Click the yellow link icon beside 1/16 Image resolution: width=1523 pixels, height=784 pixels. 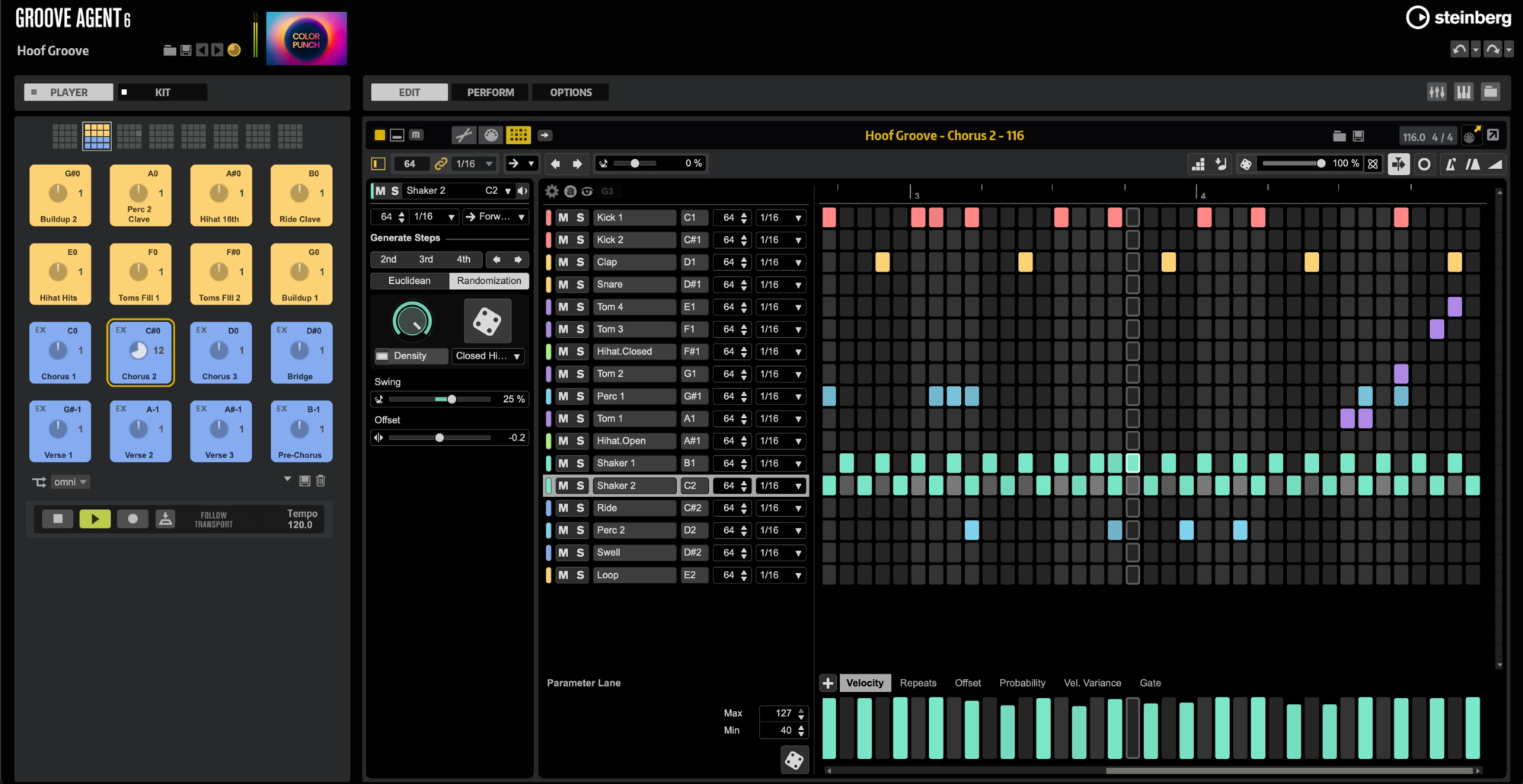tap(441, 164)
